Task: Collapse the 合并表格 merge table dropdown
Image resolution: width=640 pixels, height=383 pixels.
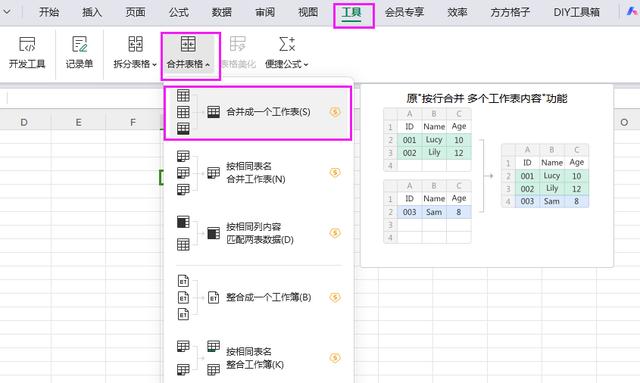Action: tap(188, 52)
